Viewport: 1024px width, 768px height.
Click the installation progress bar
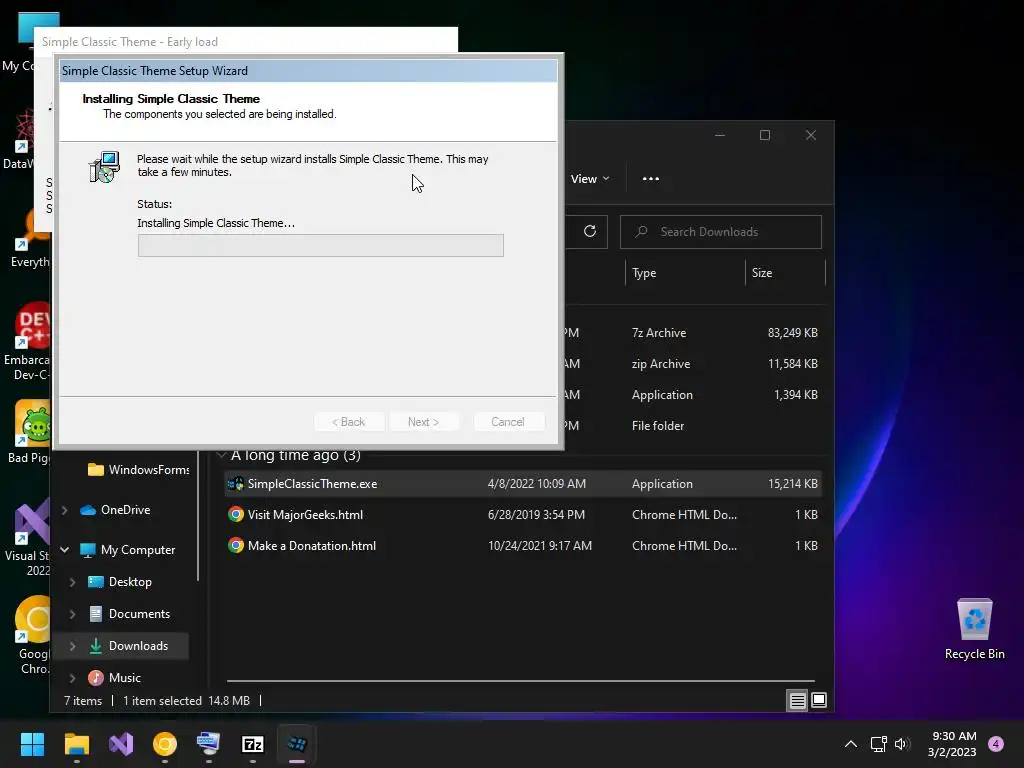(x=321, y=246)
